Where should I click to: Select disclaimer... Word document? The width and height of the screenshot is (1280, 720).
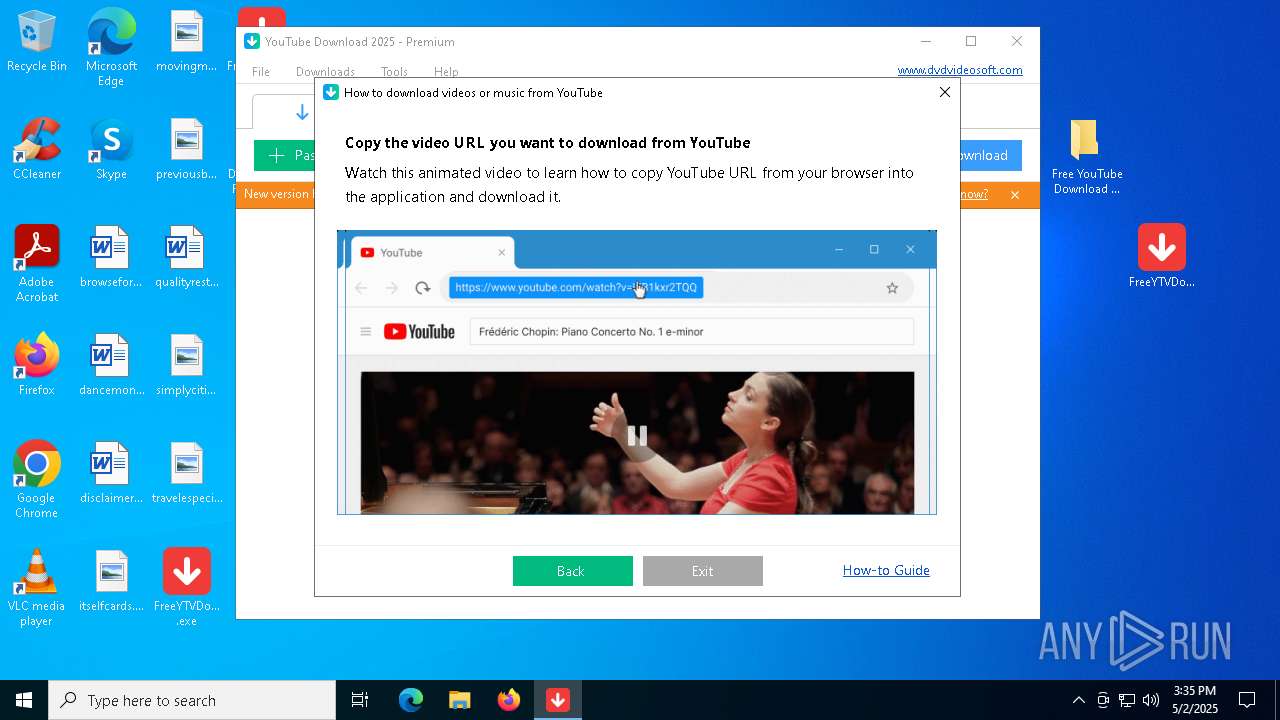111,474
